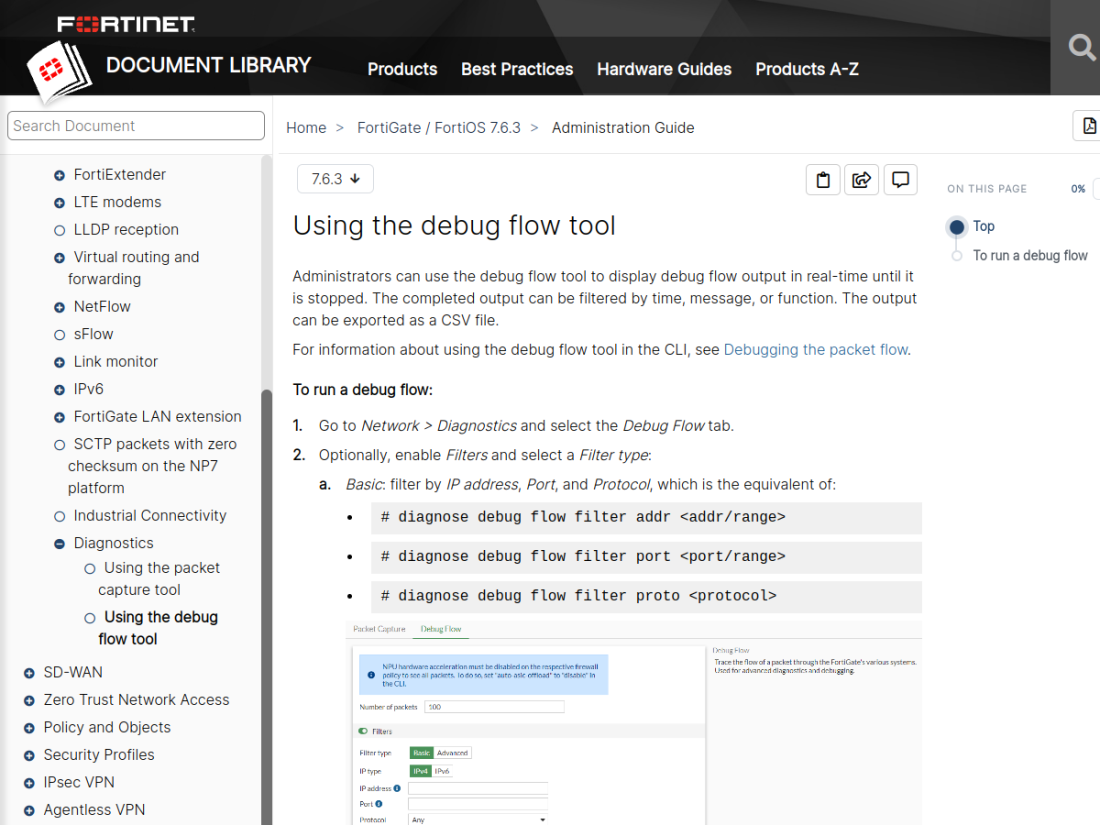Image resolution: width=1100 pixels, height=825 pixels.
Task: Collapse the Diagnostics tree node
Action: point(60,544)
